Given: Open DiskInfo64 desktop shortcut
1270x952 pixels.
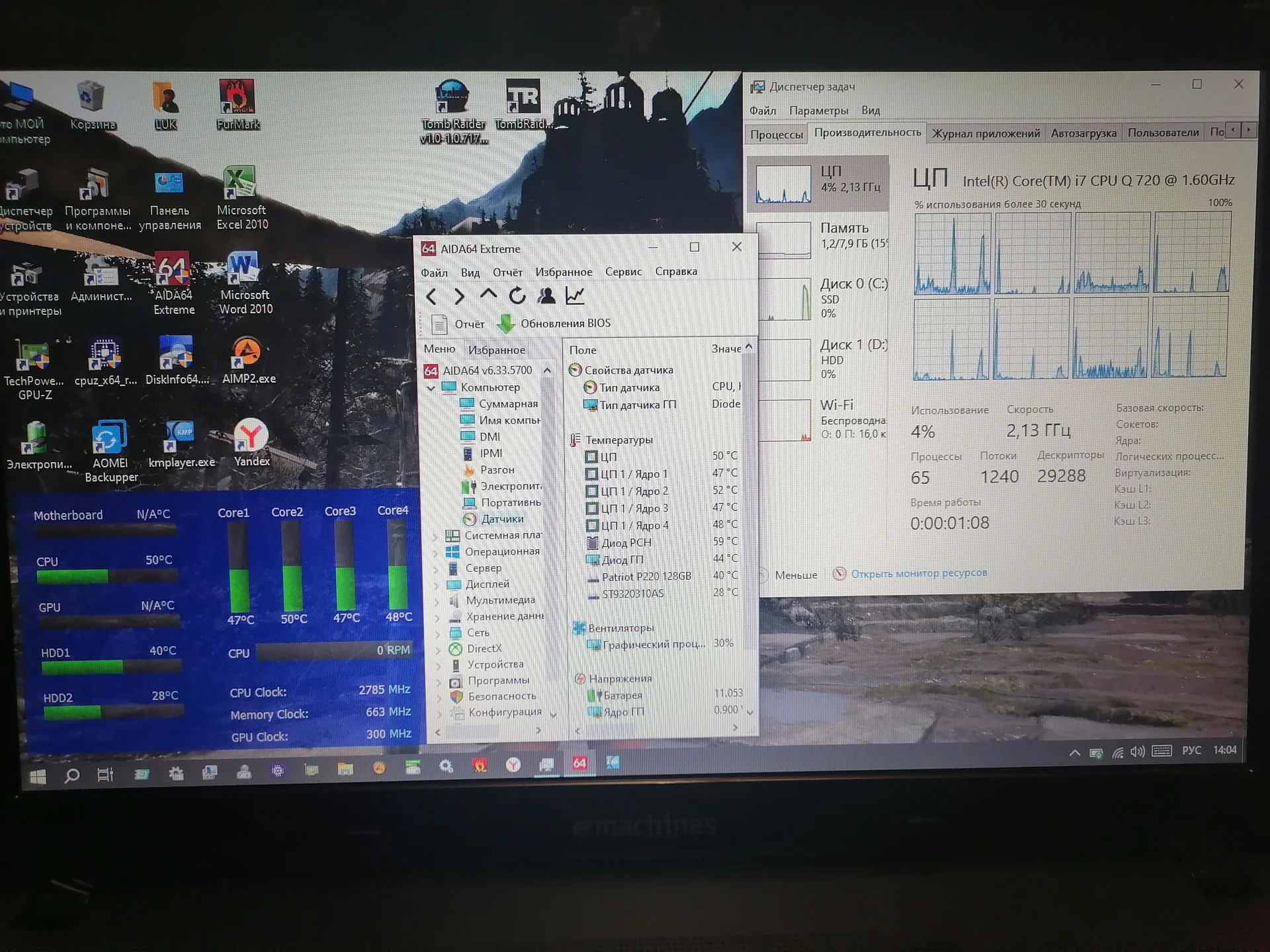Looking at the screenshot, I should [177, 361].
